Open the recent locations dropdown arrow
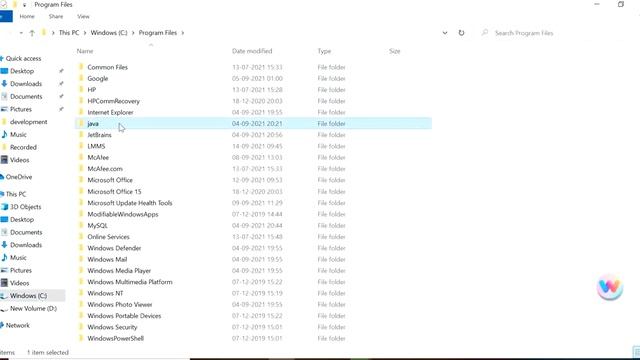The width and height of the screenshot is (640, 360). coord(21,33)
